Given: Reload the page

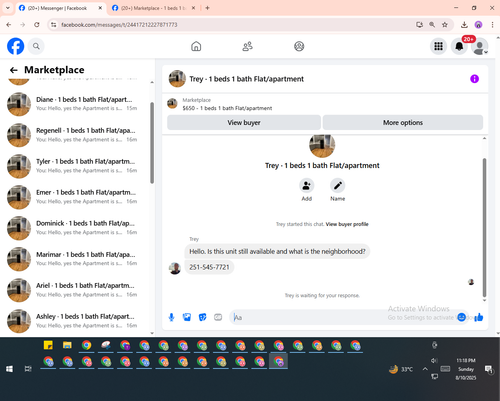Looking at the screenshot, I should [37, 25].
